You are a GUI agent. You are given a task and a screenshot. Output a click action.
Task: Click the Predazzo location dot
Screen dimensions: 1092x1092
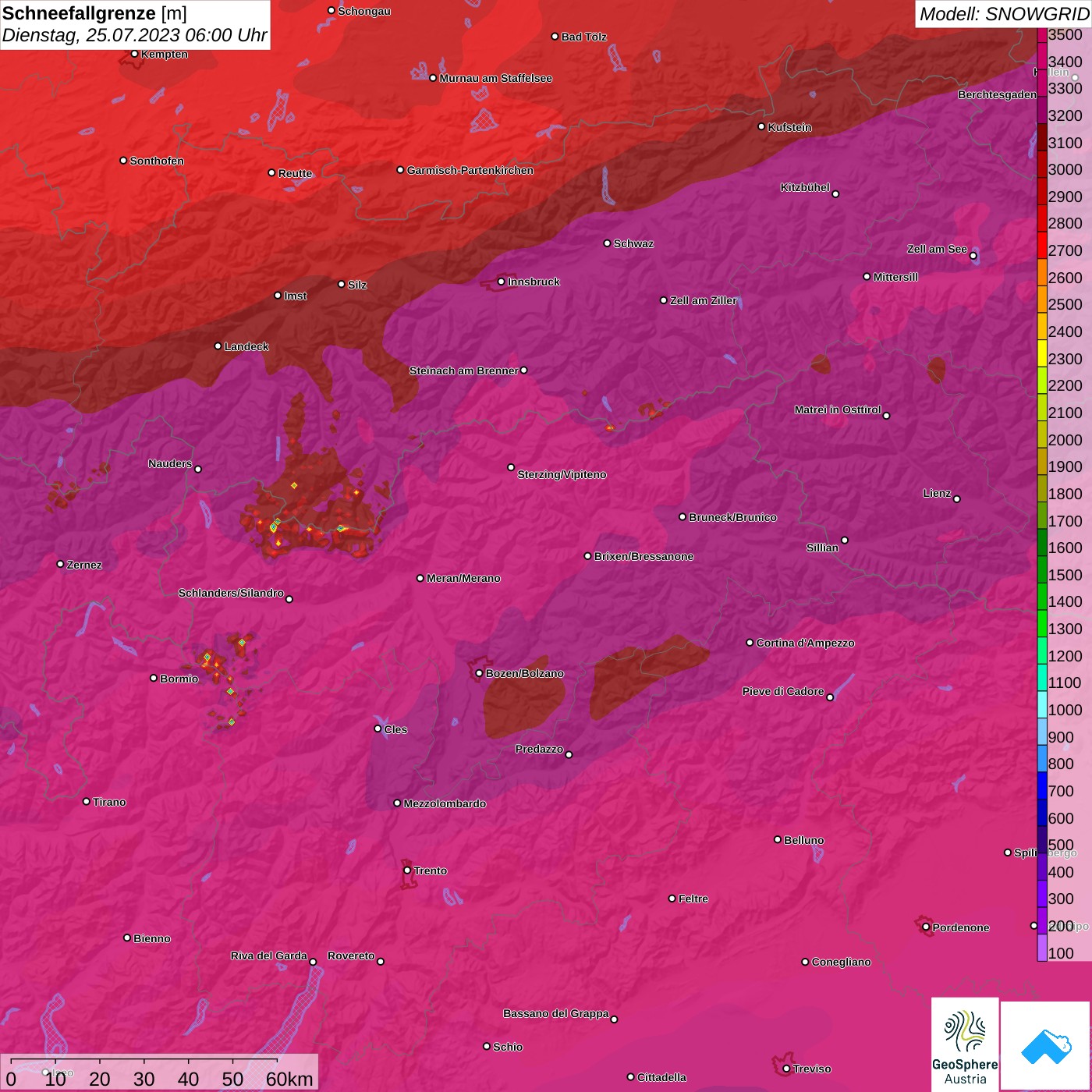[569, 754]
